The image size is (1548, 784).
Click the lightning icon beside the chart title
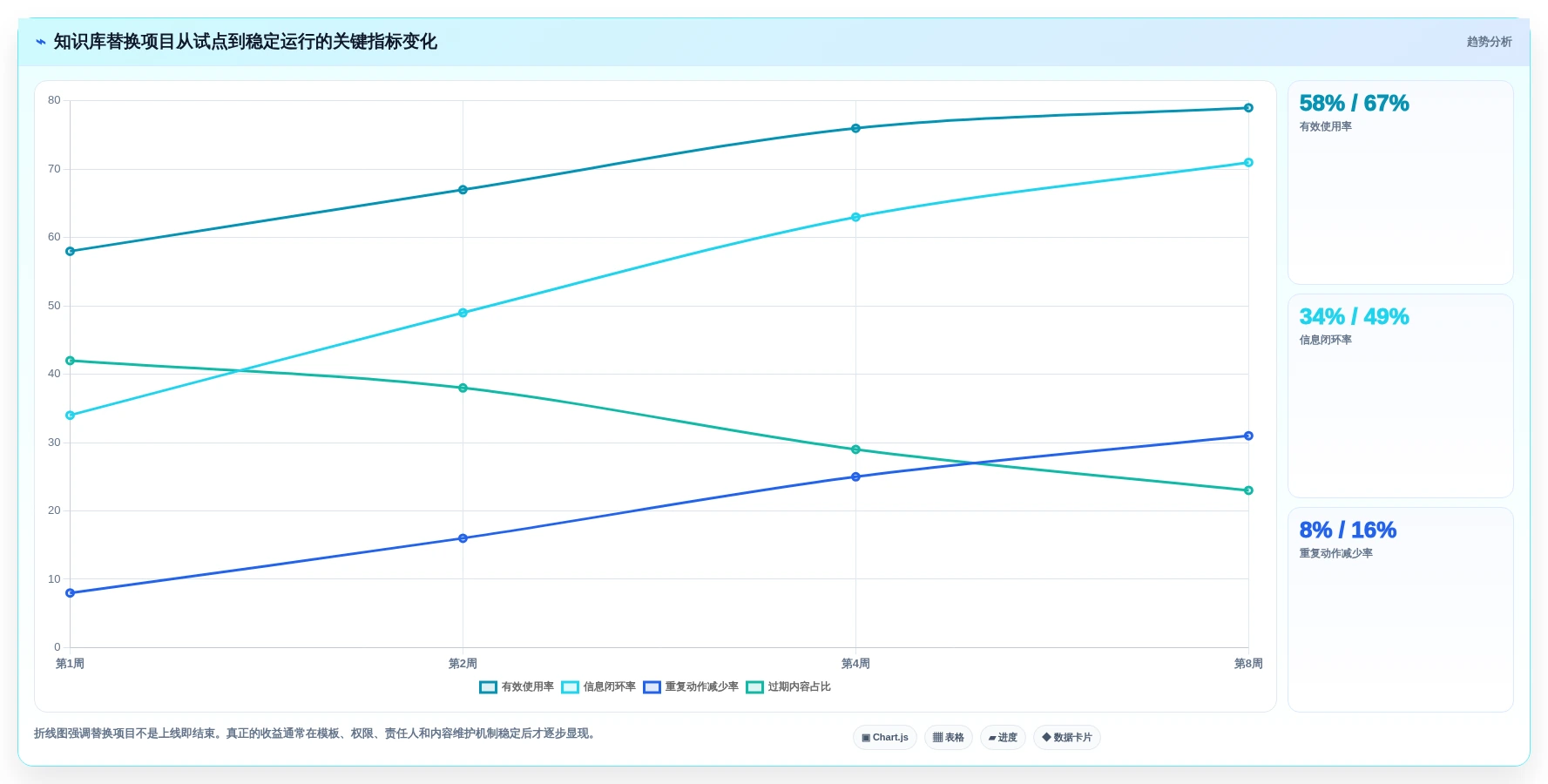(x=41, y=42)
